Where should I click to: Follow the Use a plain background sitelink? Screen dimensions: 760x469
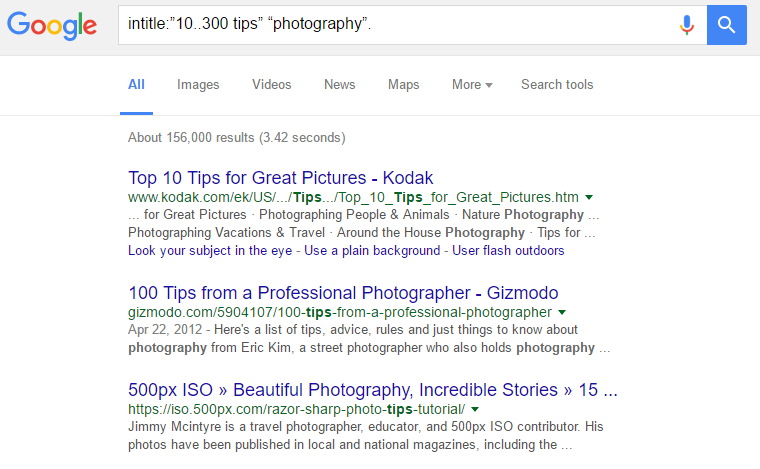coord(372,250)
